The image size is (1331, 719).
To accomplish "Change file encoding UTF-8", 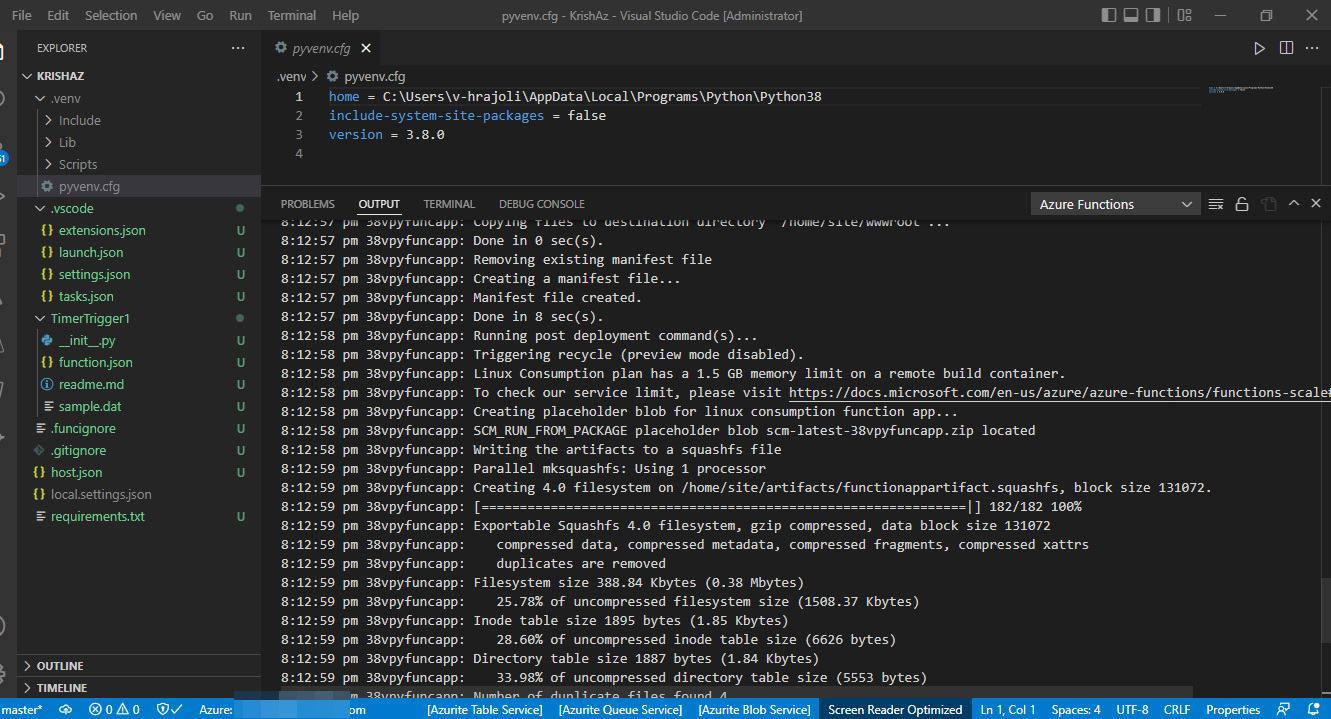I will pyautogui.click(x=1132, y=709).
